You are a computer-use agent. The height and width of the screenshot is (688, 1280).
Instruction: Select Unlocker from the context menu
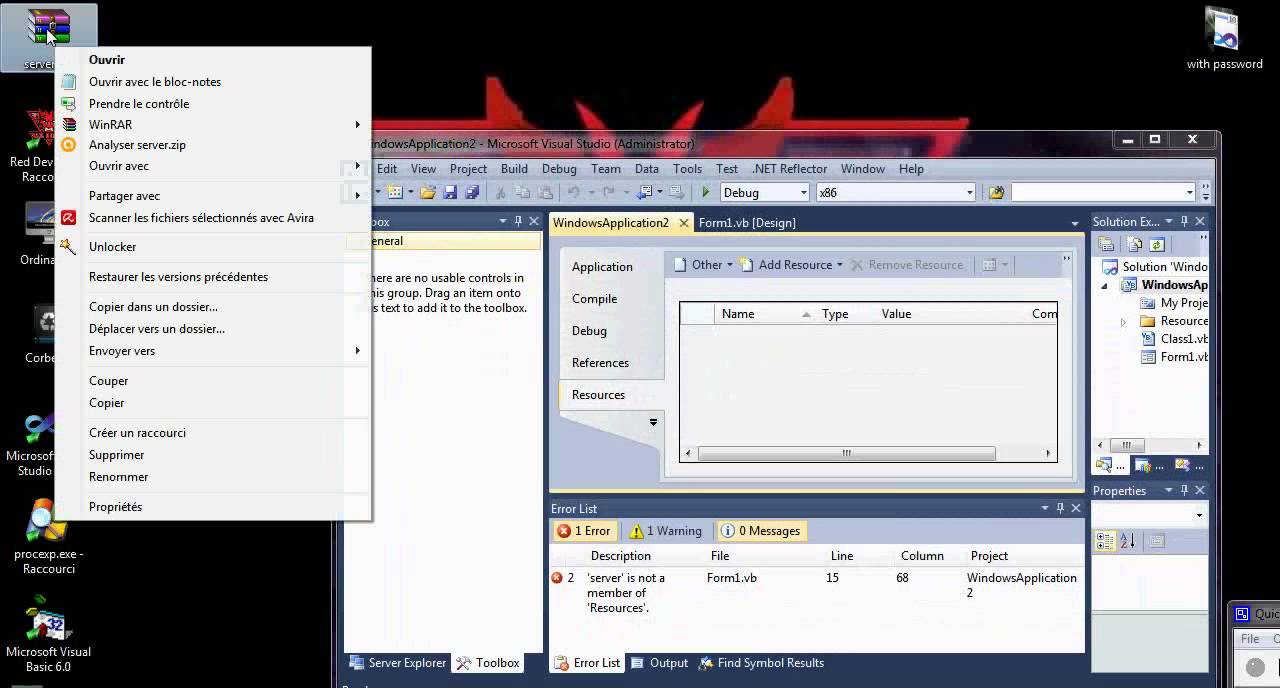213,247
